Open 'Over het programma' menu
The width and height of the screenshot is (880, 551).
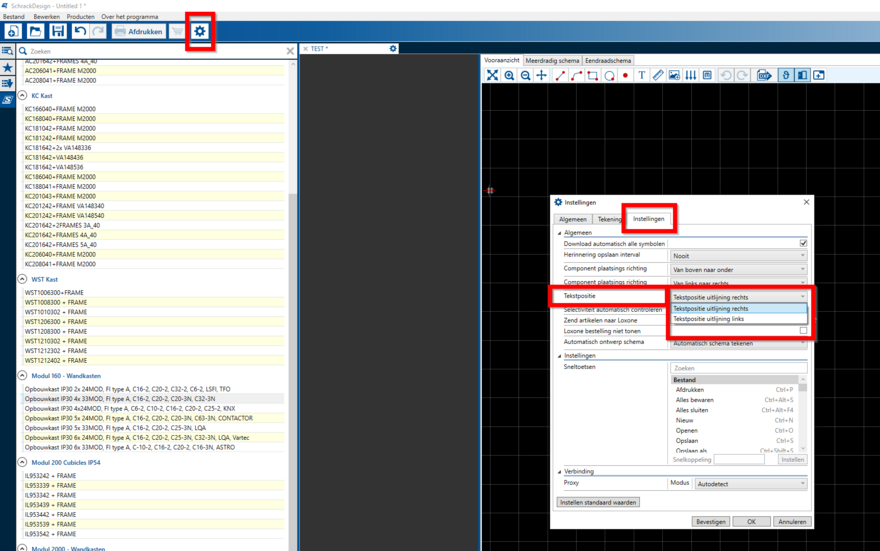coord(130,17)
